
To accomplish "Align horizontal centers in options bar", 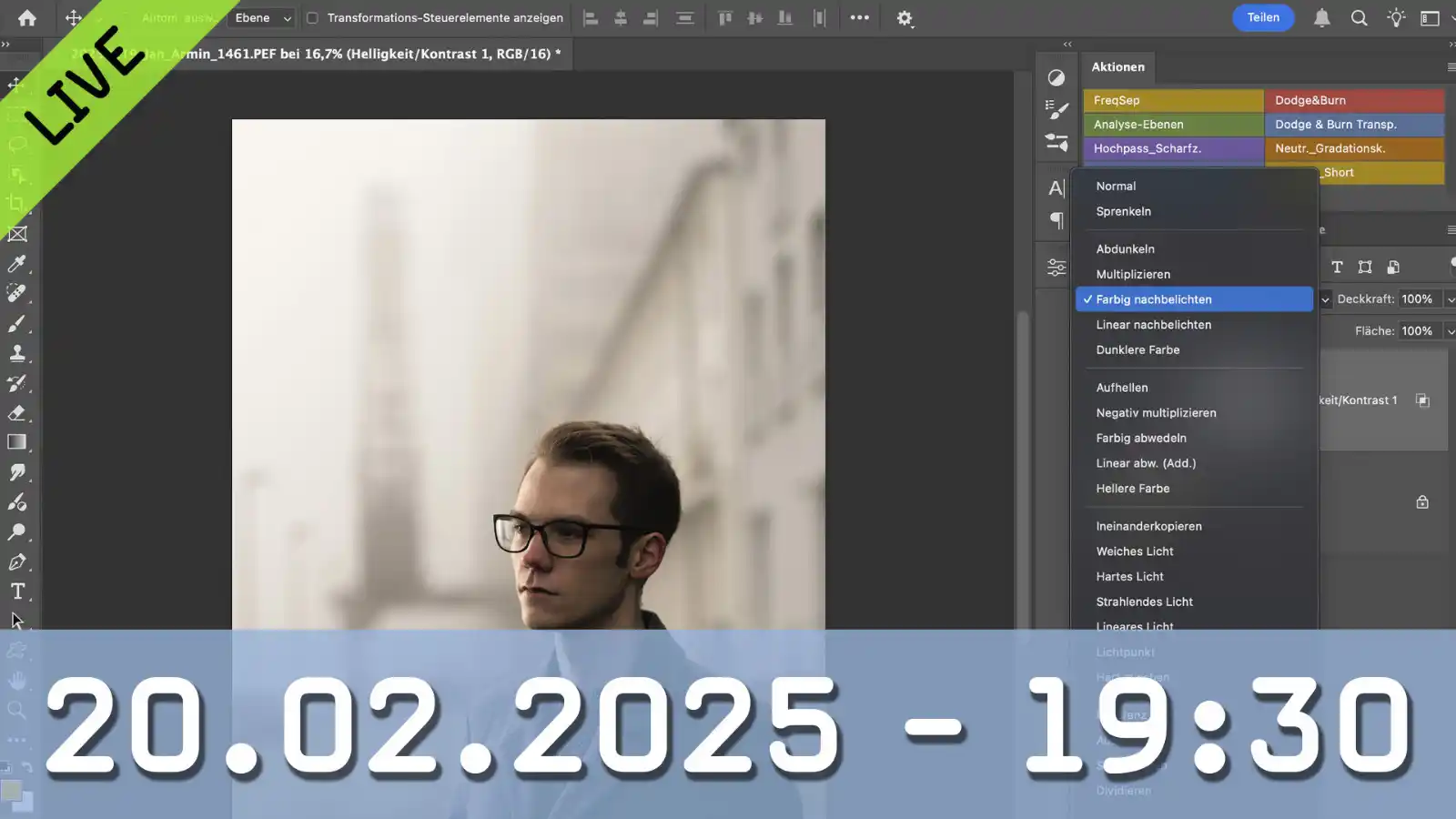I will point(621,17).
